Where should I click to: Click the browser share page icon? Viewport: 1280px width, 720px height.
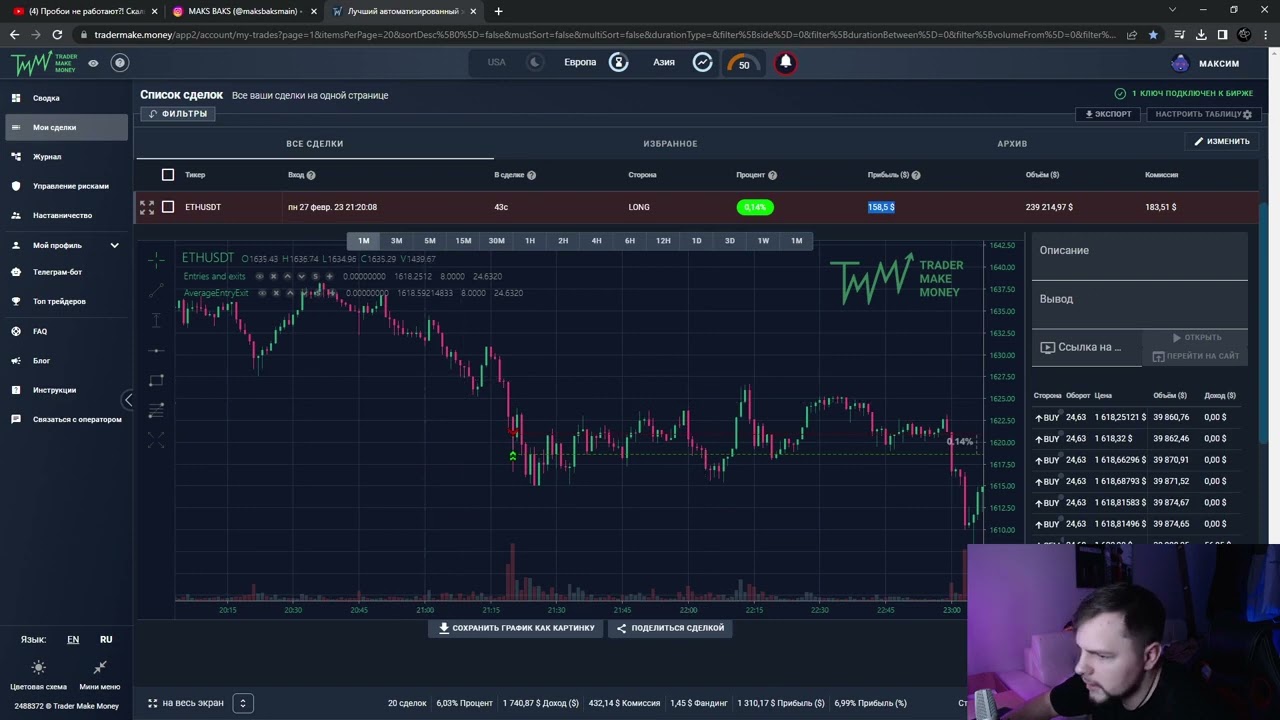click(1131, 34)
